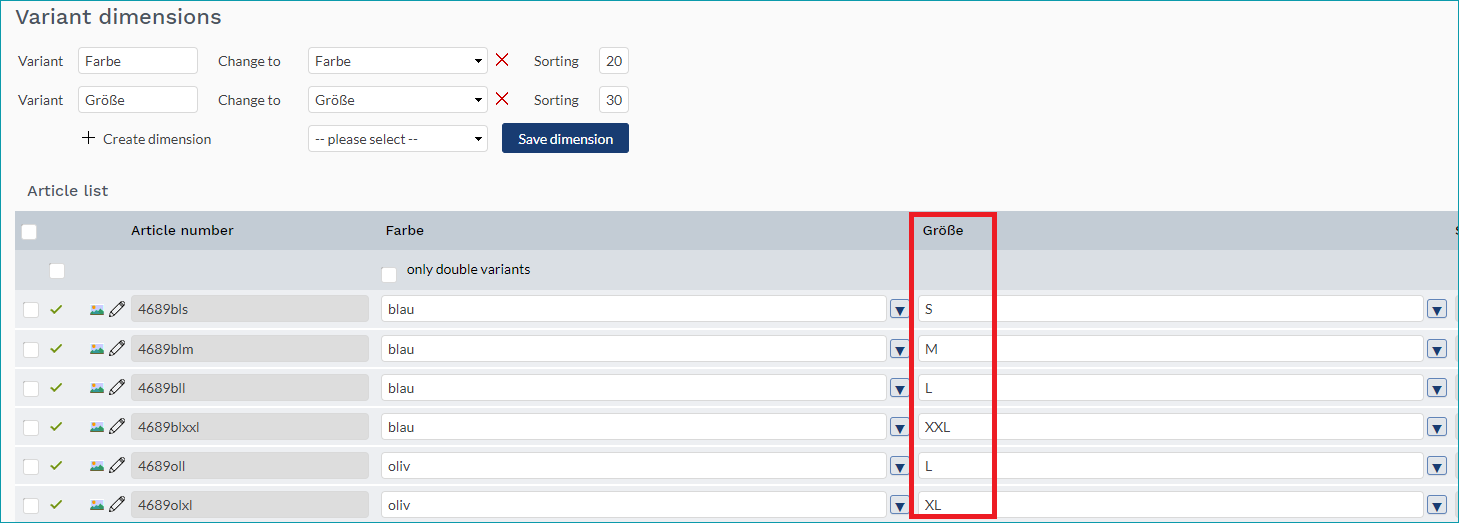Focus Variant name field containing Größe
Viewport: 1459px width, 523px height.
click(138, 99)
